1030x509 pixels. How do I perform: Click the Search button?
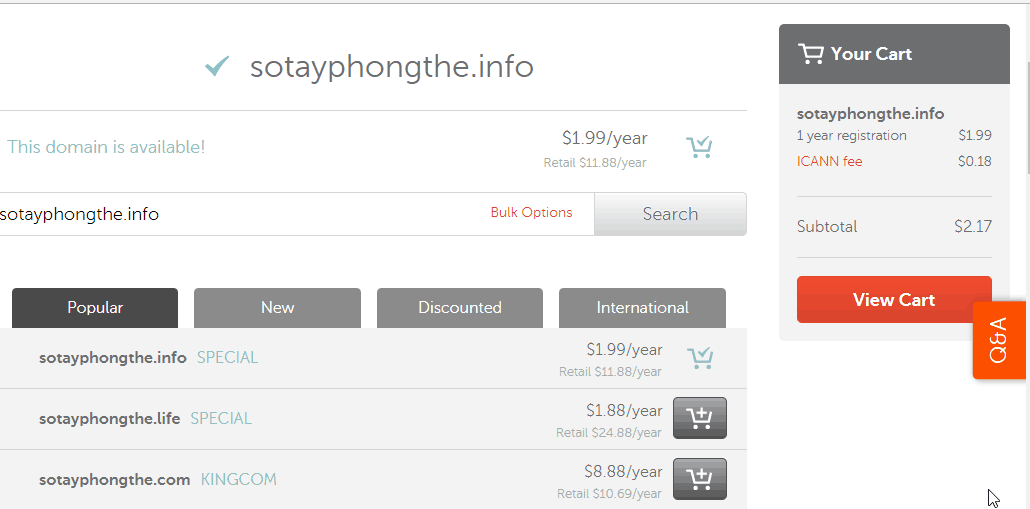670,214
